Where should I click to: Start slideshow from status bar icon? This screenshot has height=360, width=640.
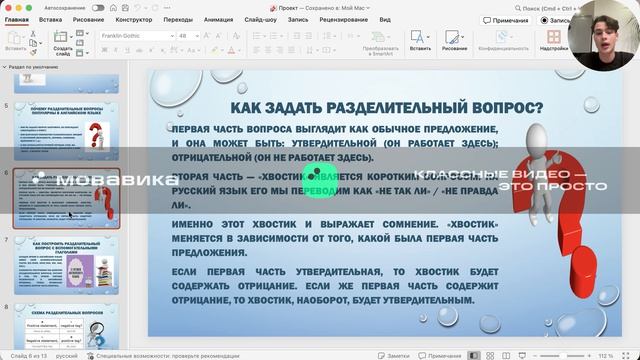coord(522,356)
